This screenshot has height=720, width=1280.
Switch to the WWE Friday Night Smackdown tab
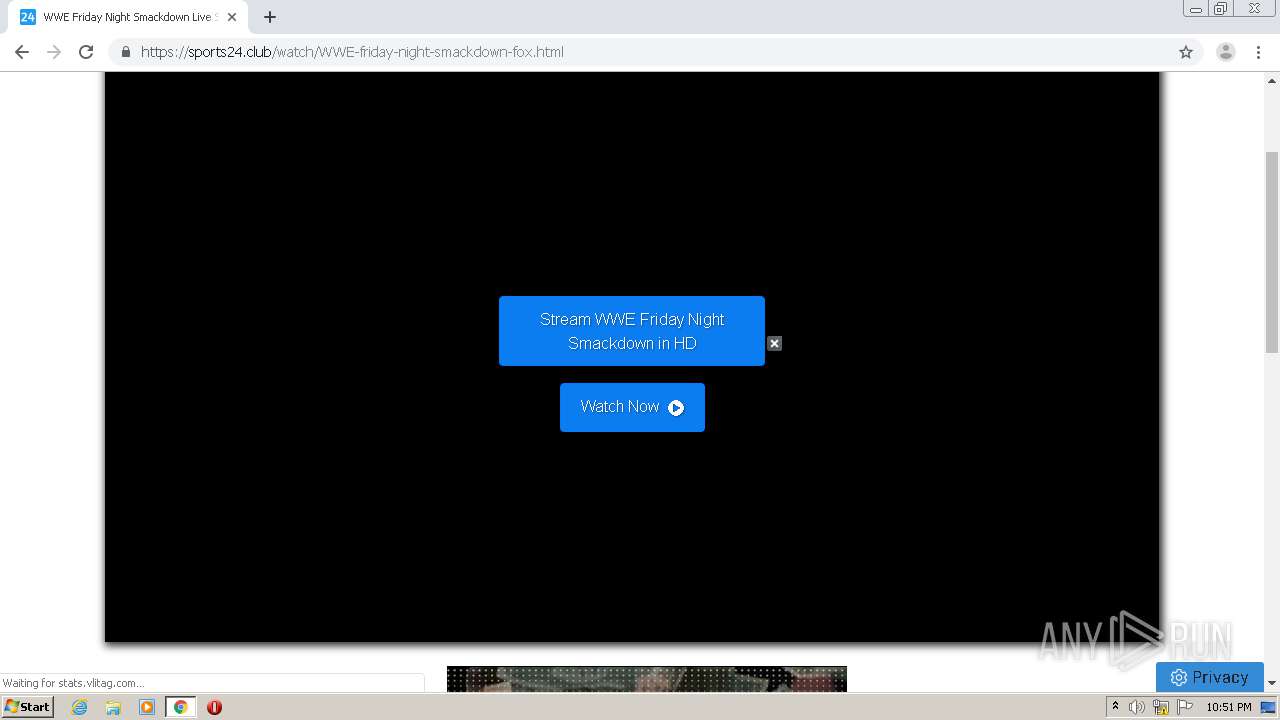128,17
